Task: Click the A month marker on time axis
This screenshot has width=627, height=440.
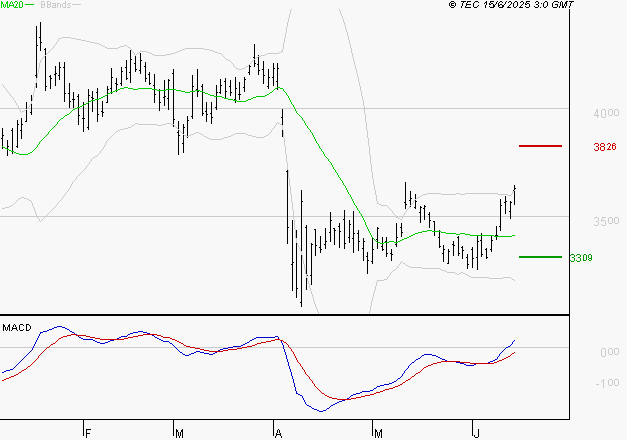Action: point(278,434)
